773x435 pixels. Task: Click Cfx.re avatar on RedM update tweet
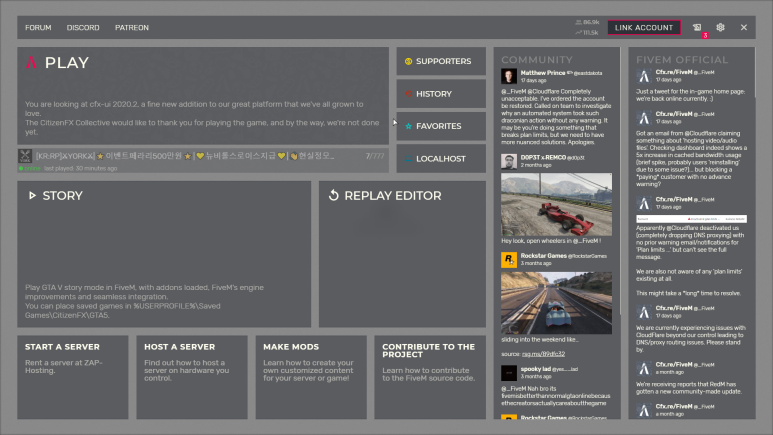pos(644,368)
